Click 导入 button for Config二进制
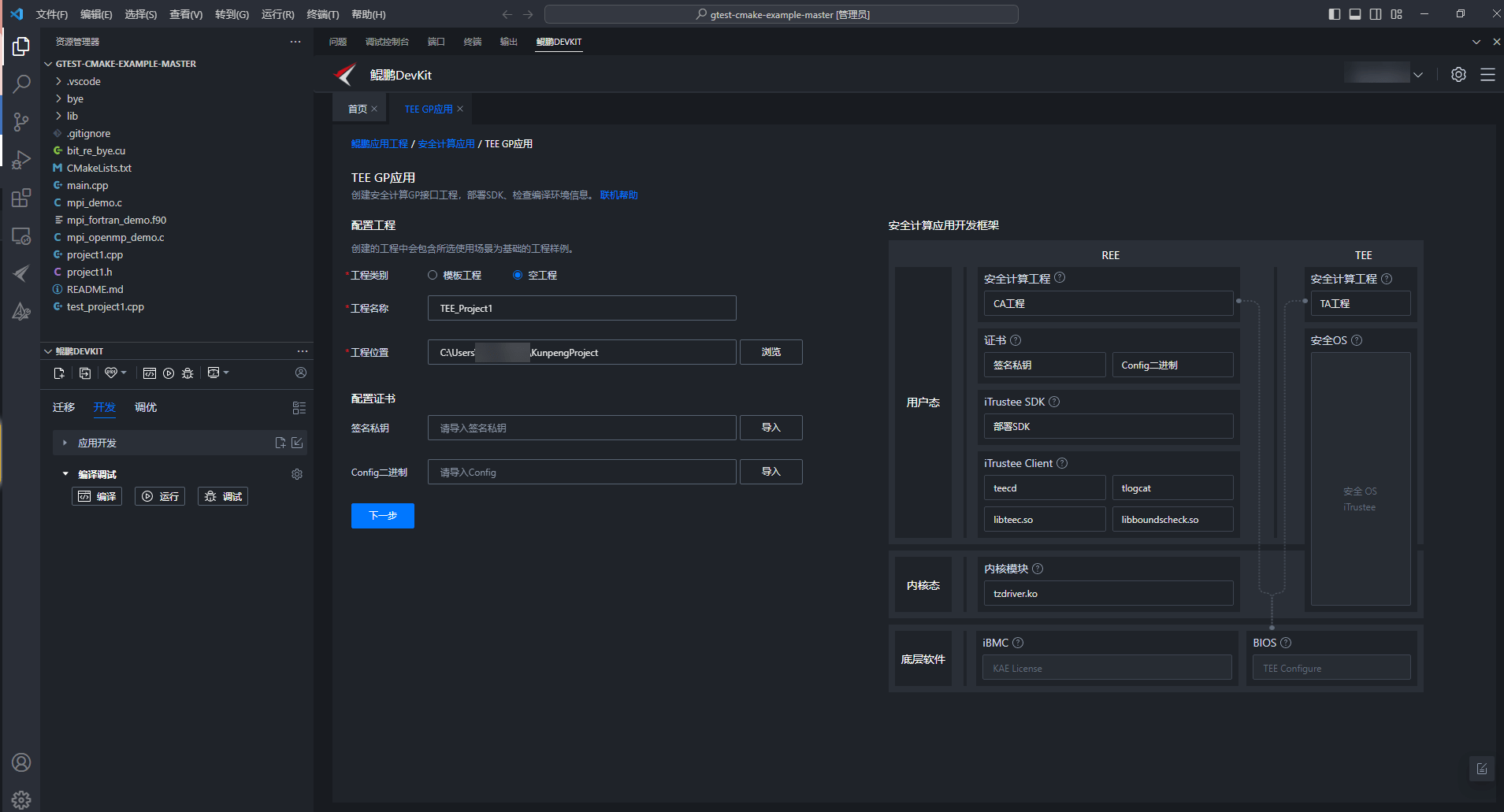 [771, 472]
